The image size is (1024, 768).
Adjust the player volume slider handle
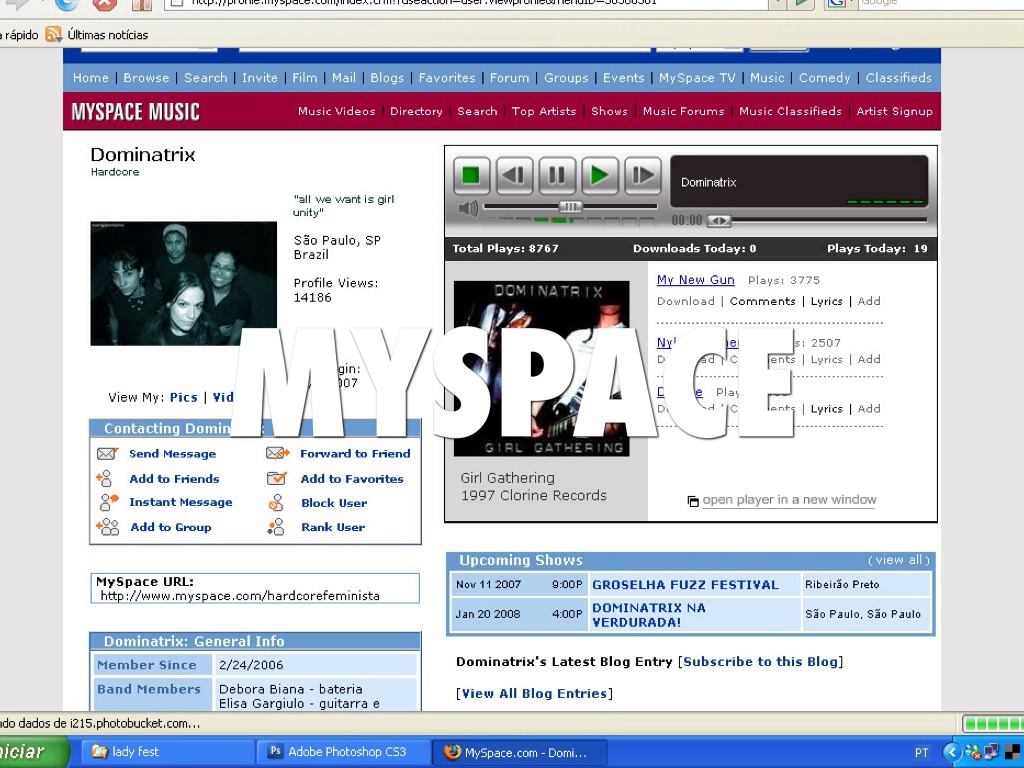coord(570,207)
